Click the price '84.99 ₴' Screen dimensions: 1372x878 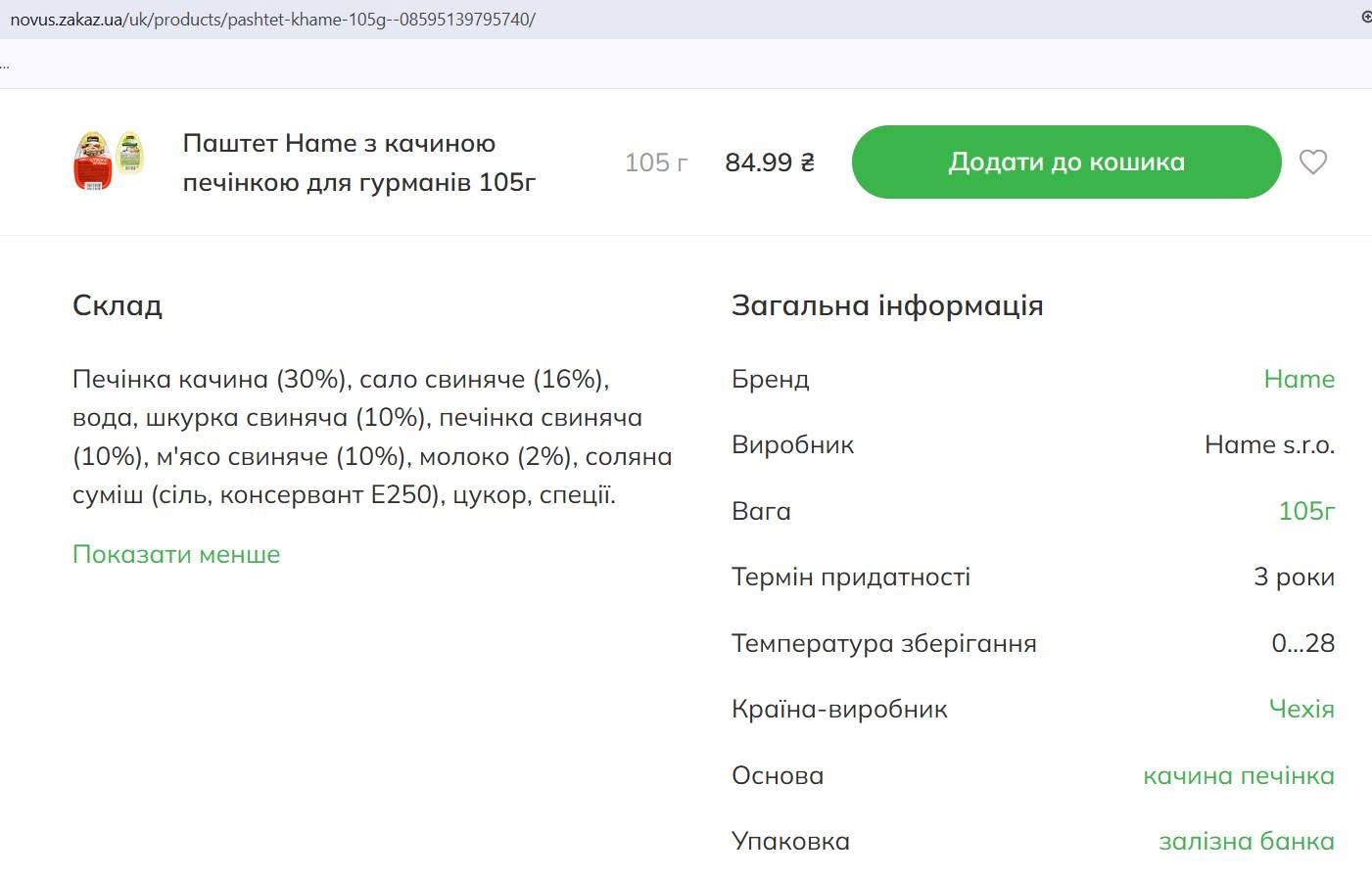pos(770,162)
